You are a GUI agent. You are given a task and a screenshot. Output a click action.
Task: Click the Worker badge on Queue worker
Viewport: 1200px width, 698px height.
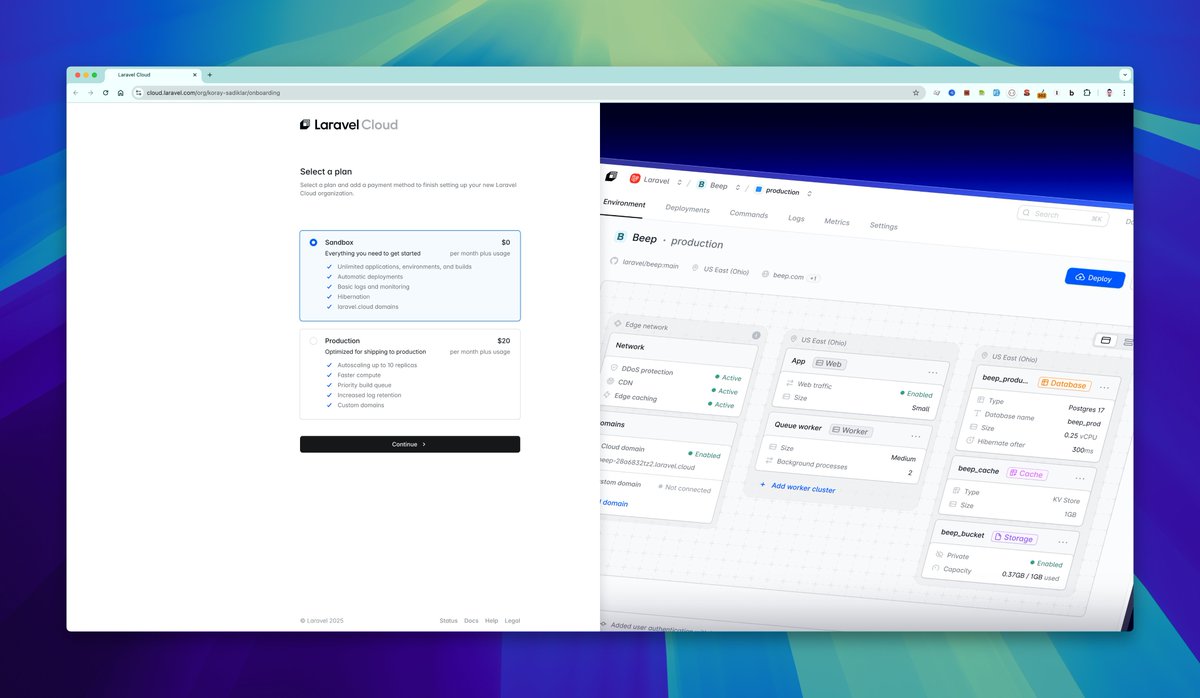click(x=850, y=430)
